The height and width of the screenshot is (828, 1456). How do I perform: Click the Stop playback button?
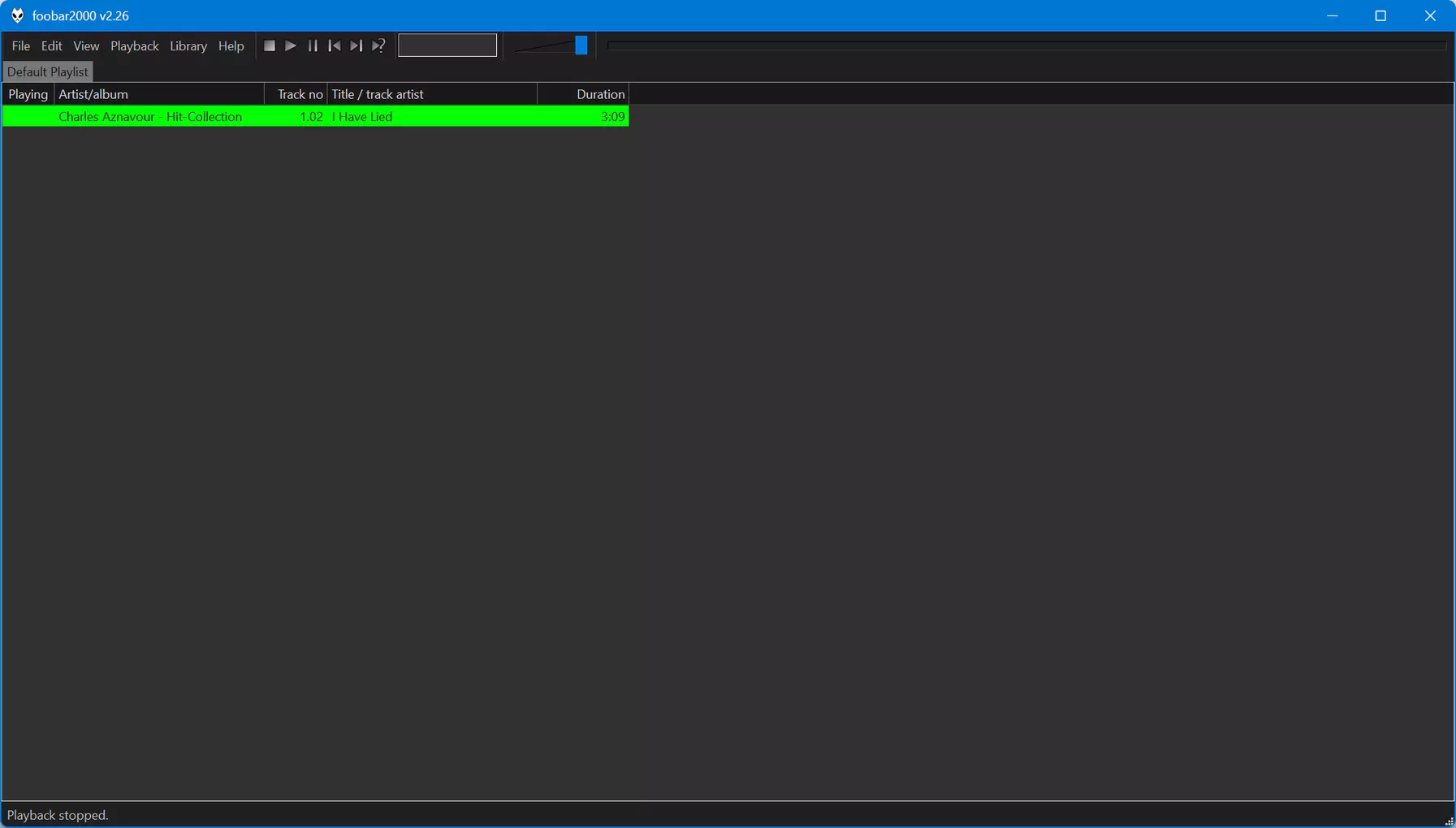[x=270, y=46]
